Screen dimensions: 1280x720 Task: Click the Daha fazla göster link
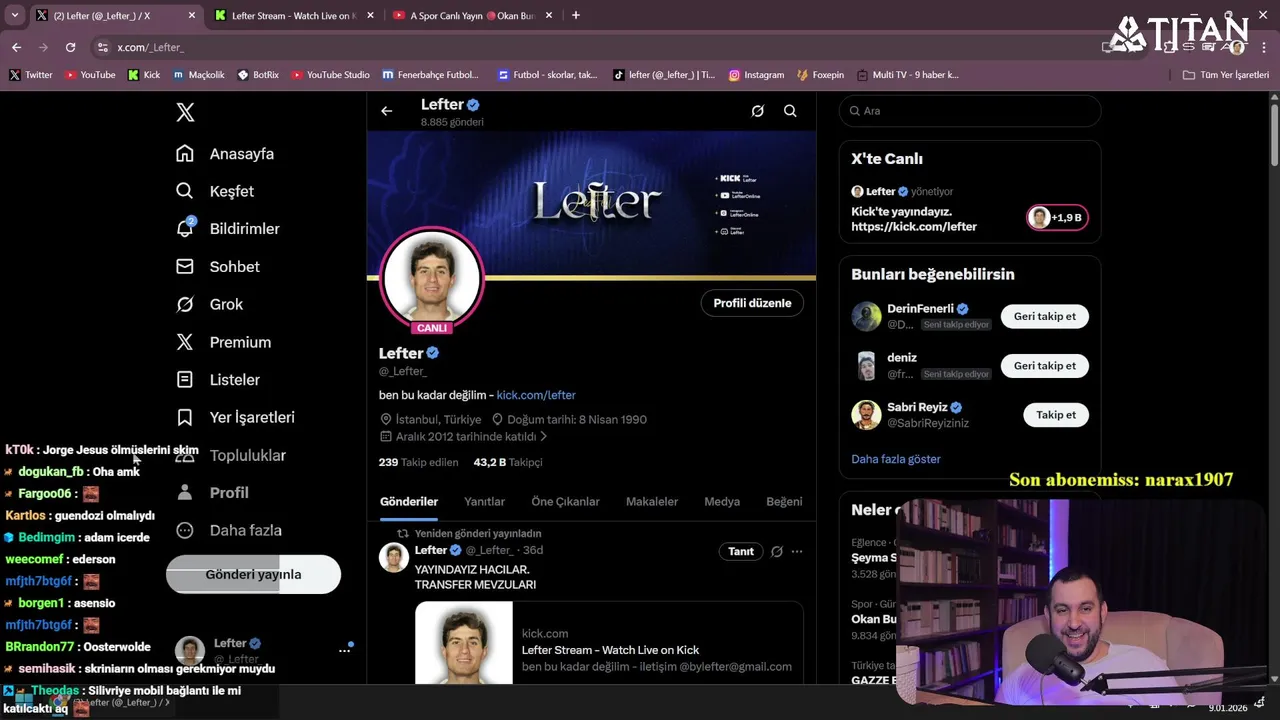pos(896,459)
